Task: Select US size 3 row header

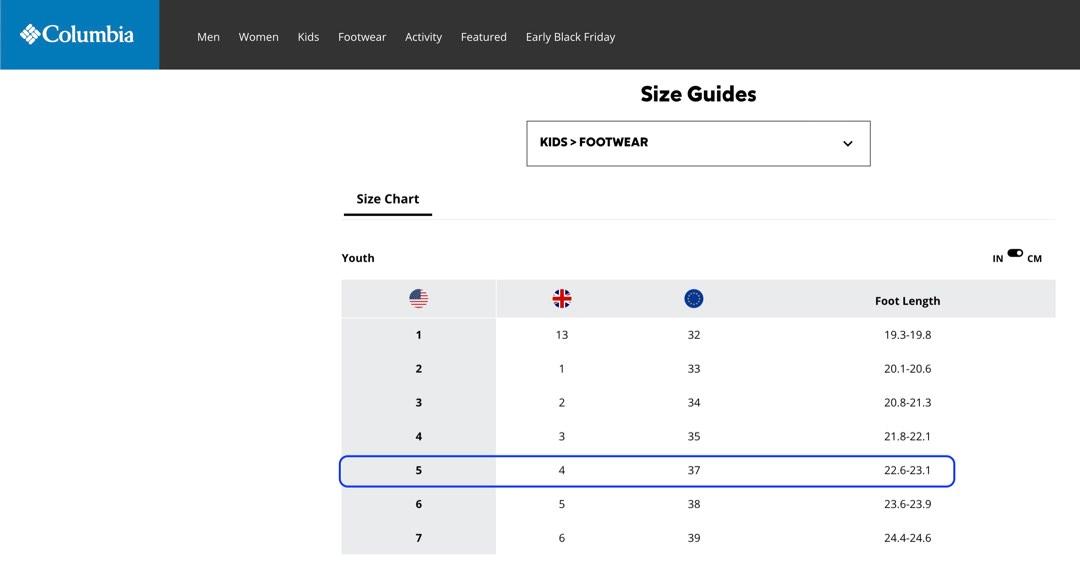Action: pyautogui.click(x=418, y=402)
